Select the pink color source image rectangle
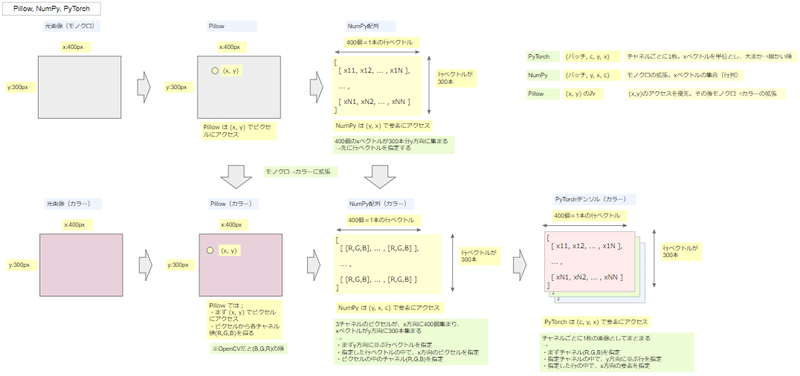The width and height of the screenshot is (800, 376). pos(81,265)
